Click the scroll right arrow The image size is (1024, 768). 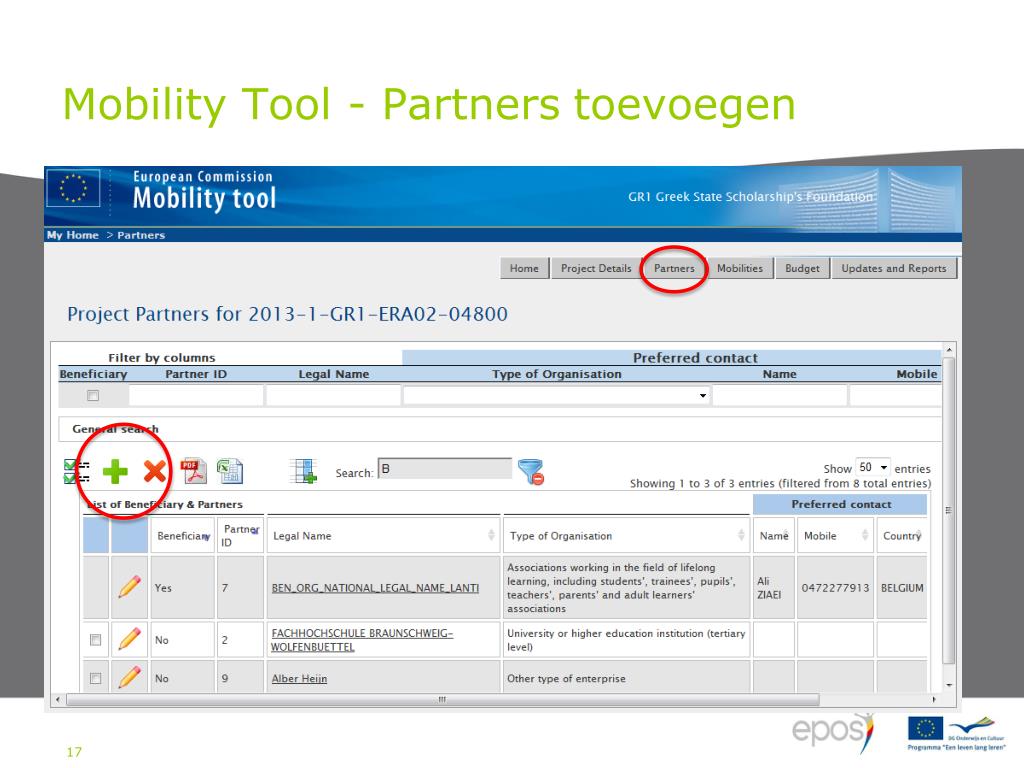tap(934, 699)
